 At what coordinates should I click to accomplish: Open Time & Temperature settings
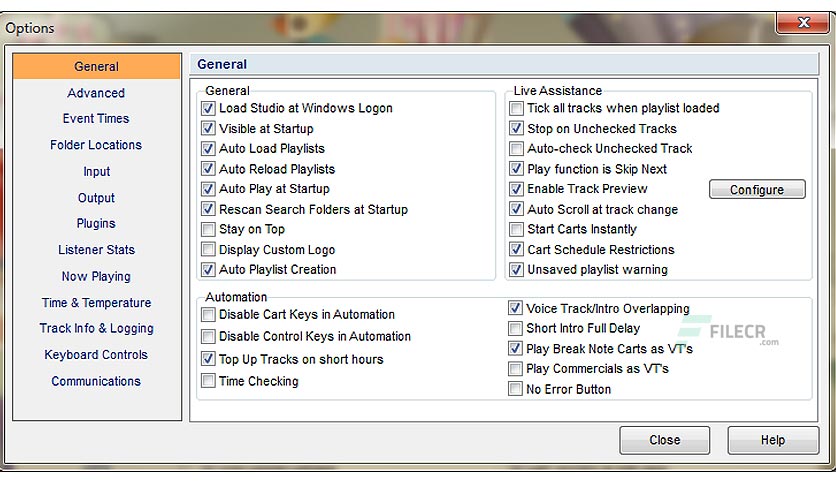point(96,303)
